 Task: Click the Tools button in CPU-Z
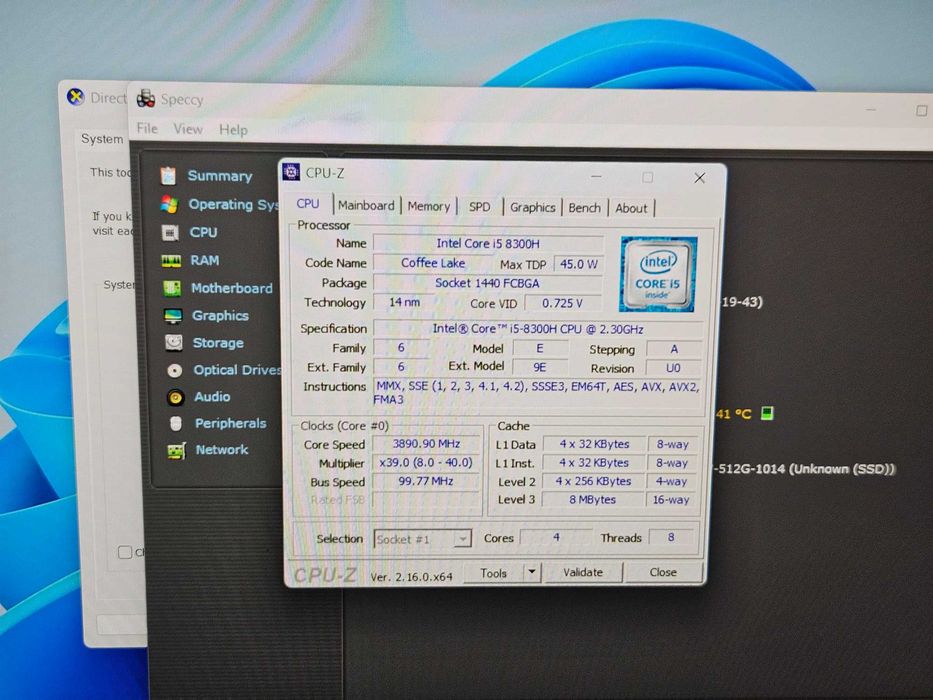coord(493,573)
